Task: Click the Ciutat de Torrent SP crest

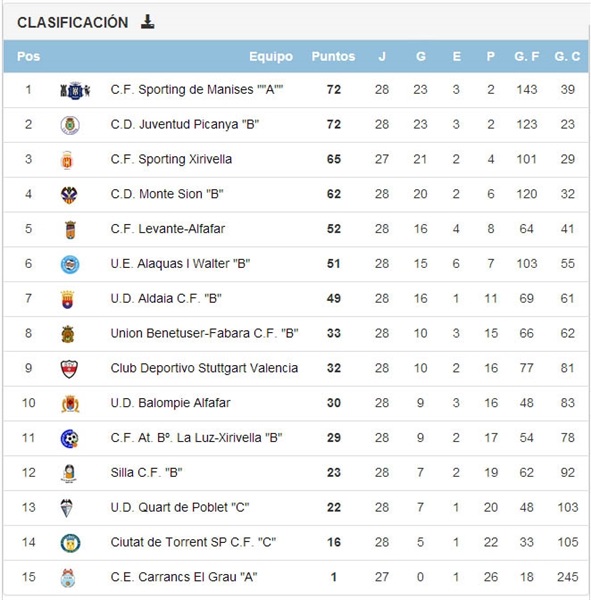Action: [70, 543]
